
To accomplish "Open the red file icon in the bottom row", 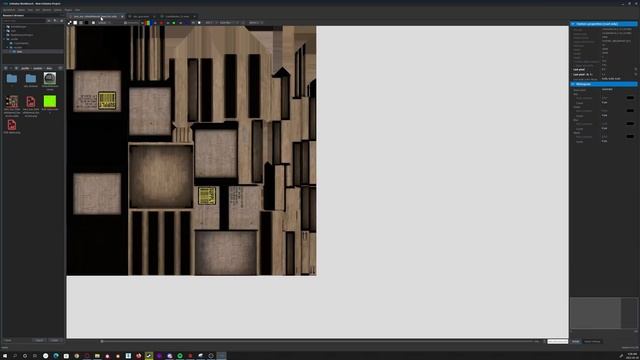I will (12, 124).
